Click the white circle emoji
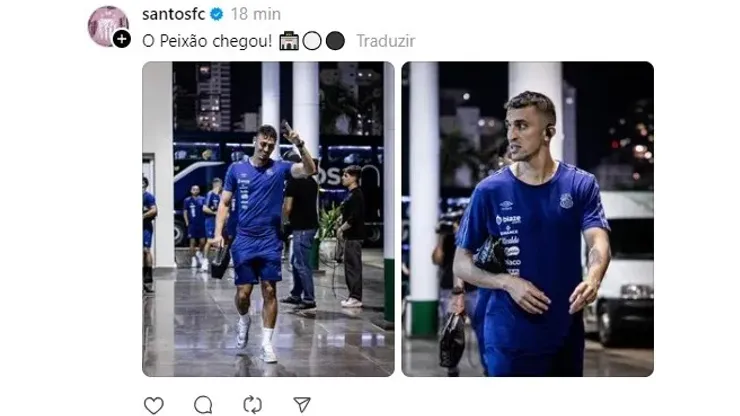The width and height of the screenshot is (740, 416). pyautogui.click(x=312, y=41)
